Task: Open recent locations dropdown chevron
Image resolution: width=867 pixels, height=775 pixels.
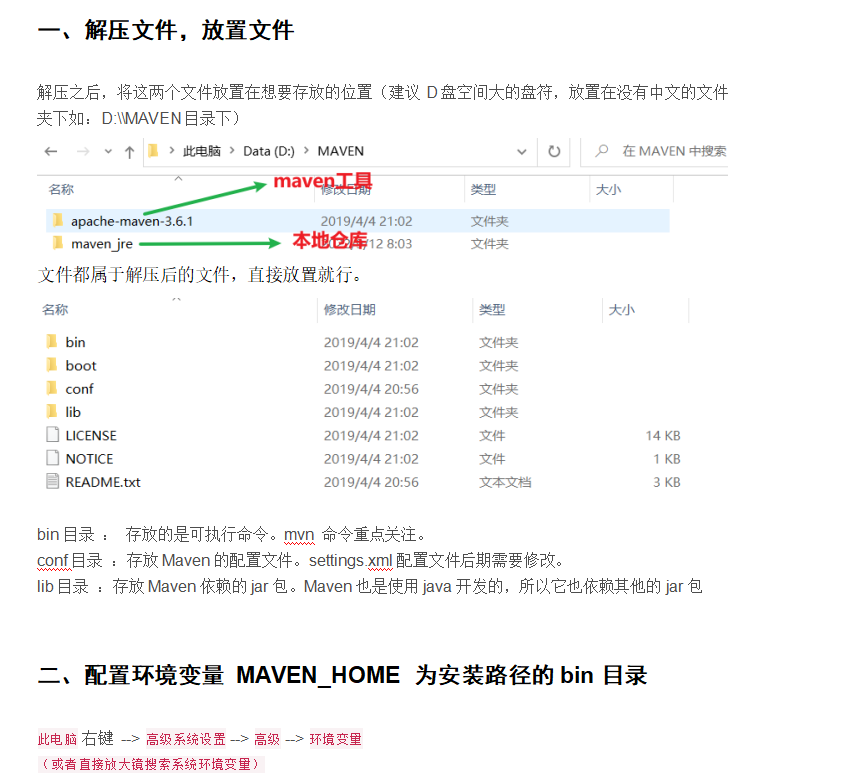Action: (x=108, y=151)
